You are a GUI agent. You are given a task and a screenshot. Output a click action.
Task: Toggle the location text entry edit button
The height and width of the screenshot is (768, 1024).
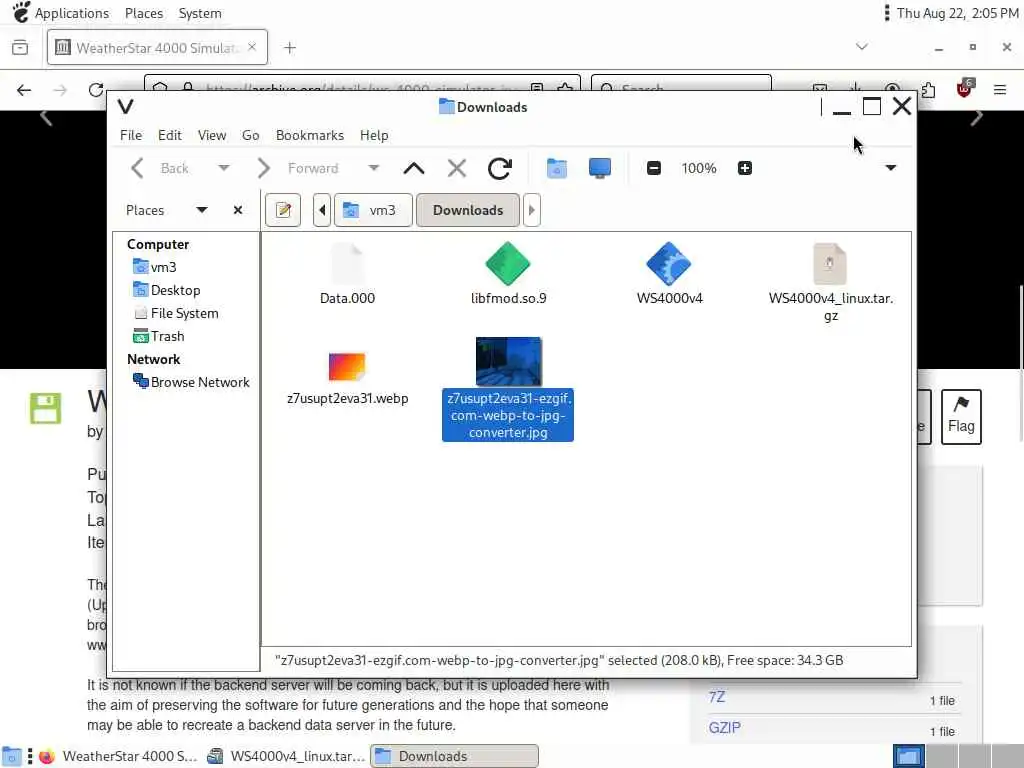pos(283,210)
